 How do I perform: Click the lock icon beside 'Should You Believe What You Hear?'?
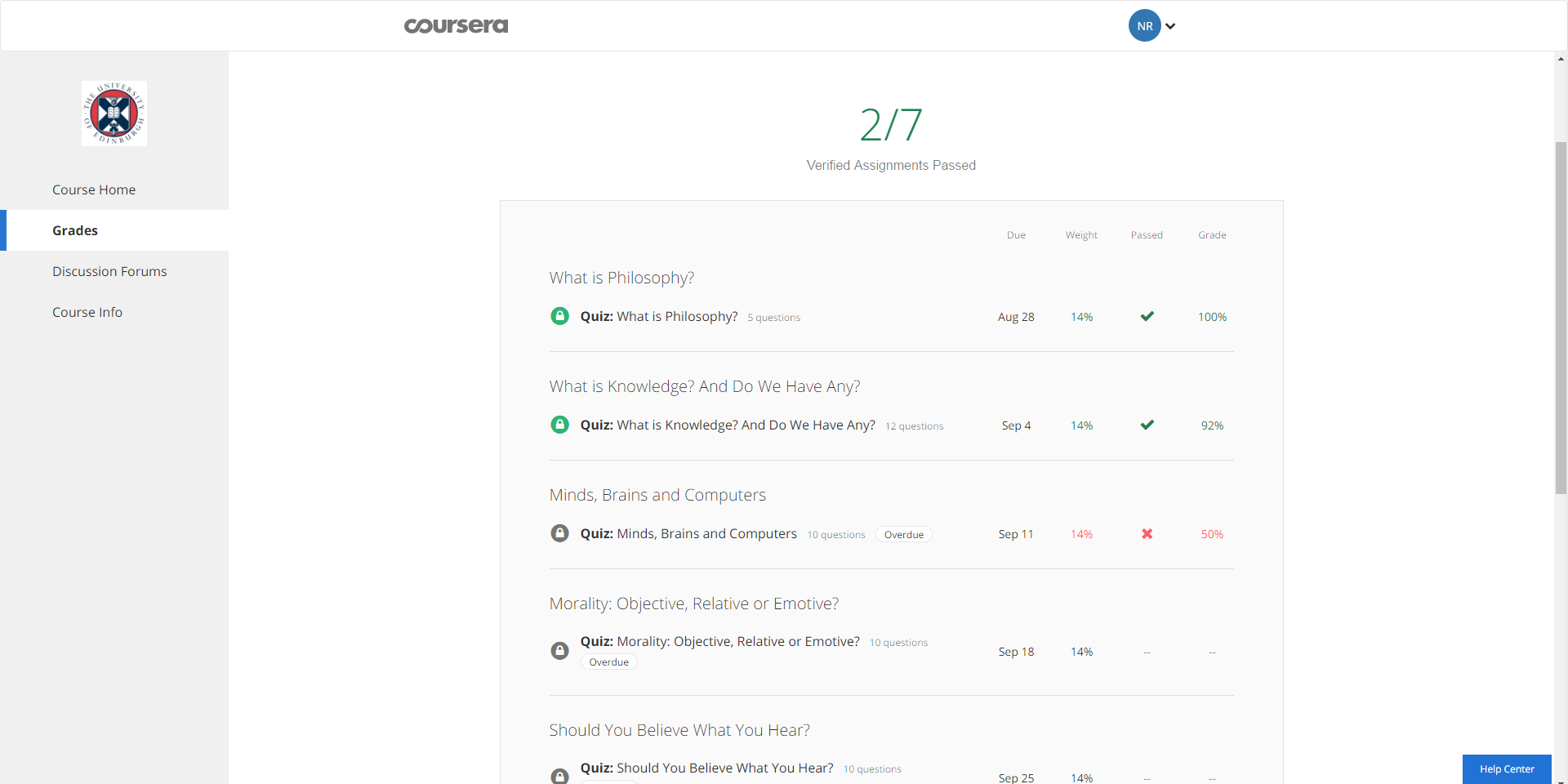pyautogui.click(x=559, y=776)
